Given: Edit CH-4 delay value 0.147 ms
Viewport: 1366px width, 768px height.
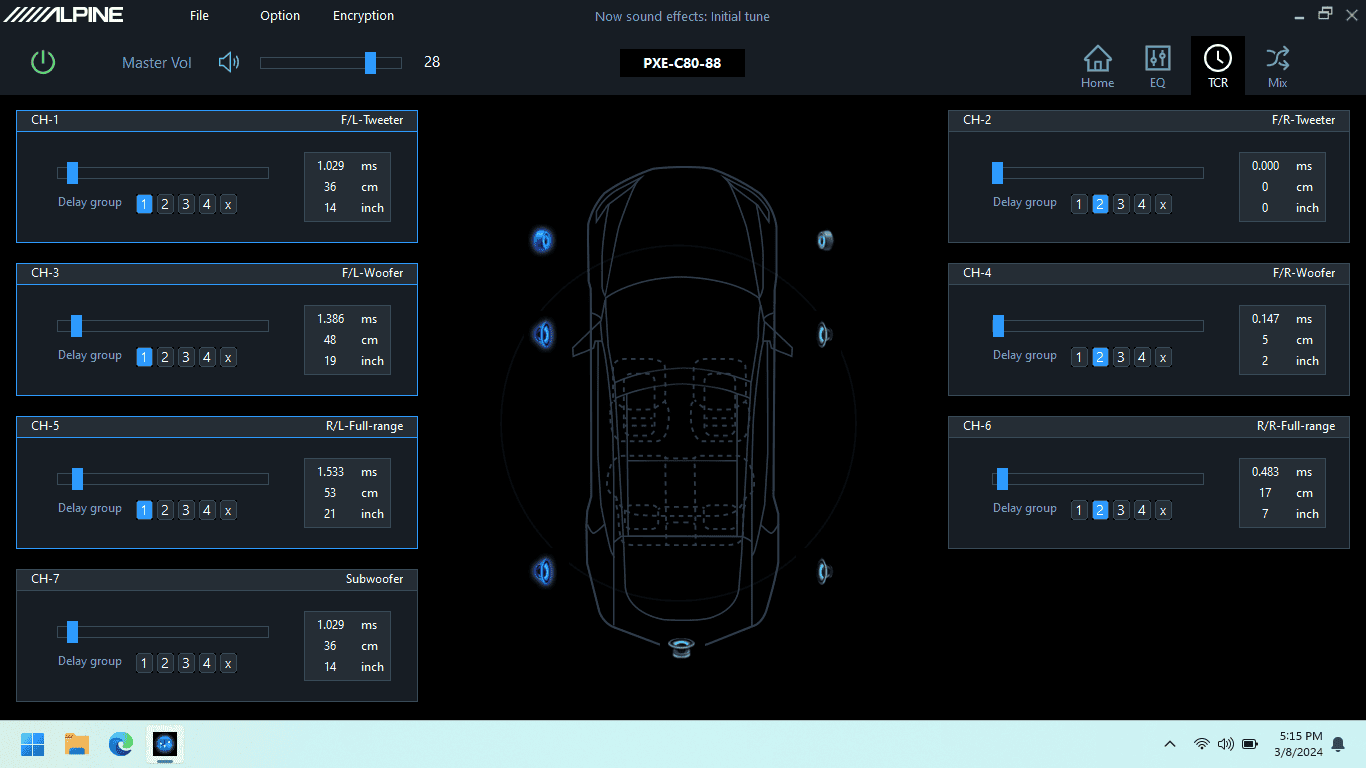Looking at the screenshot, I should pos(1265,319).
